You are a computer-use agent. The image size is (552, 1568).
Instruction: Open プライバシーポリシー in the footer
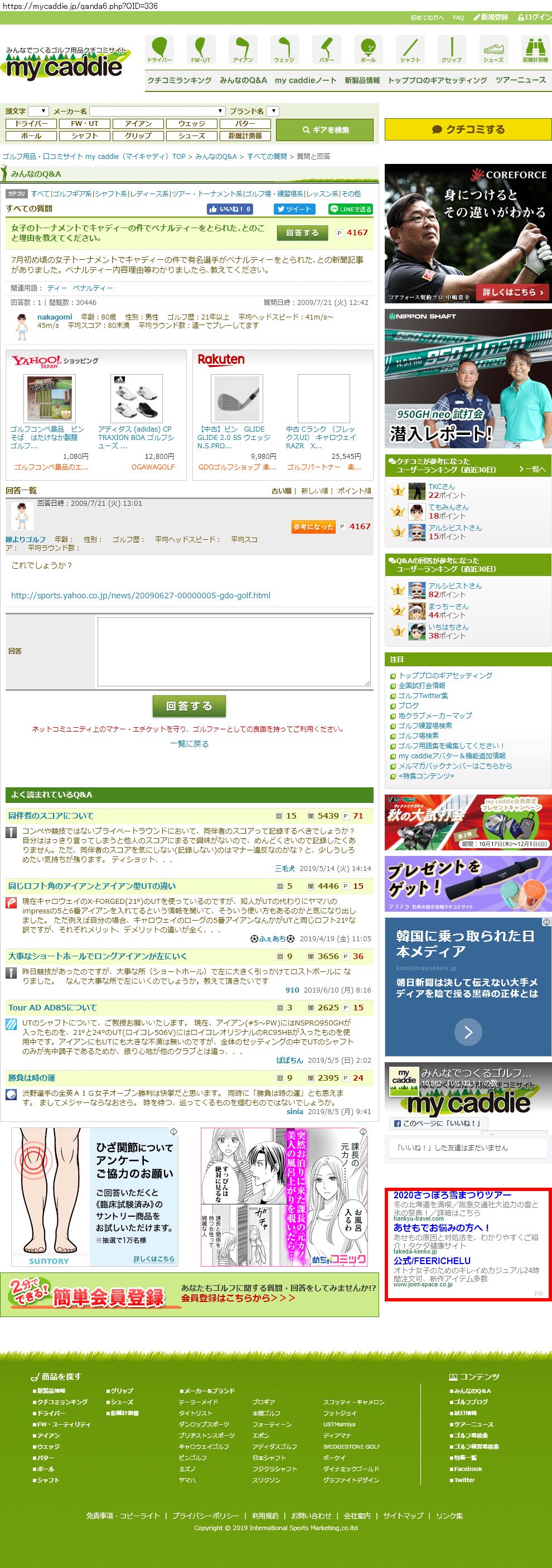(x=205, y=1516)
